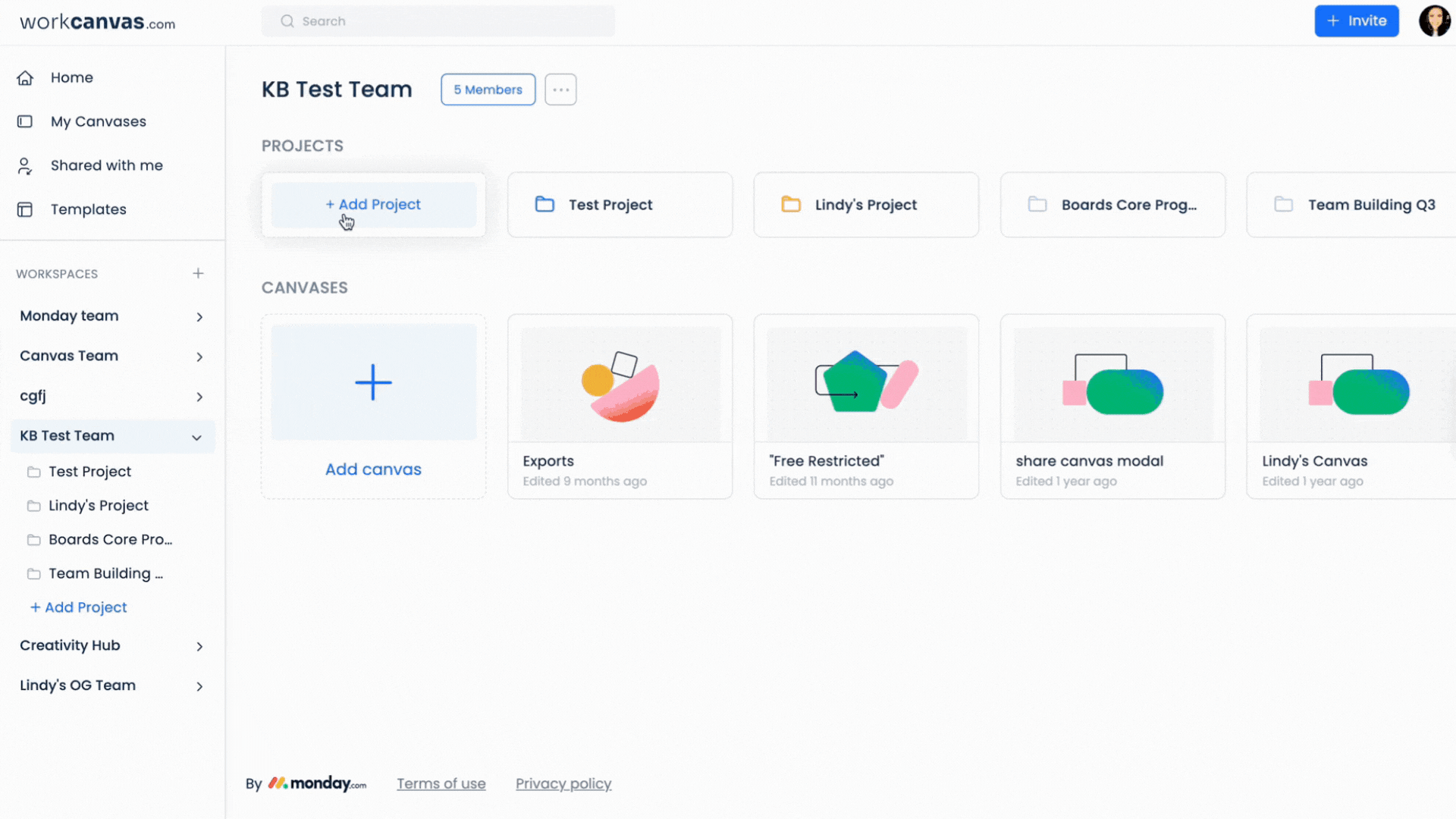Viewport: 1456px width, 819px height.
Task: Click "Edited 11 months ago" text
Action: pos(831,482)
